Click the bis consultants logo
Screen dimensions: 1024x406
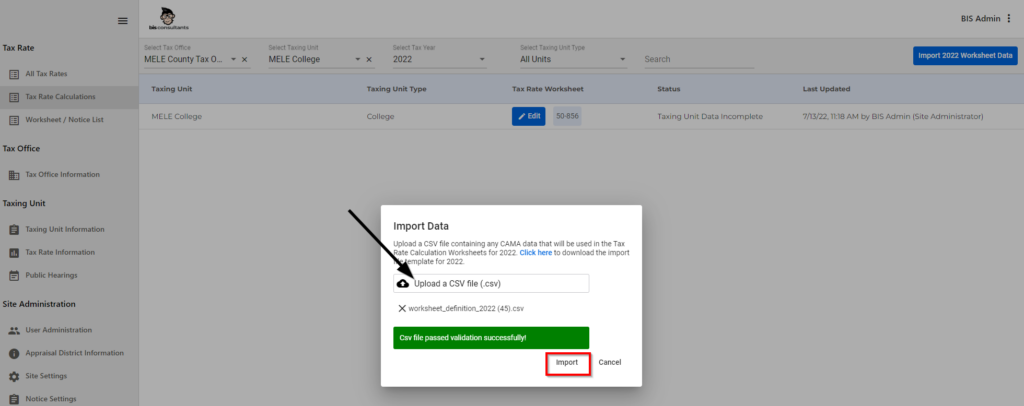(173, 17)
